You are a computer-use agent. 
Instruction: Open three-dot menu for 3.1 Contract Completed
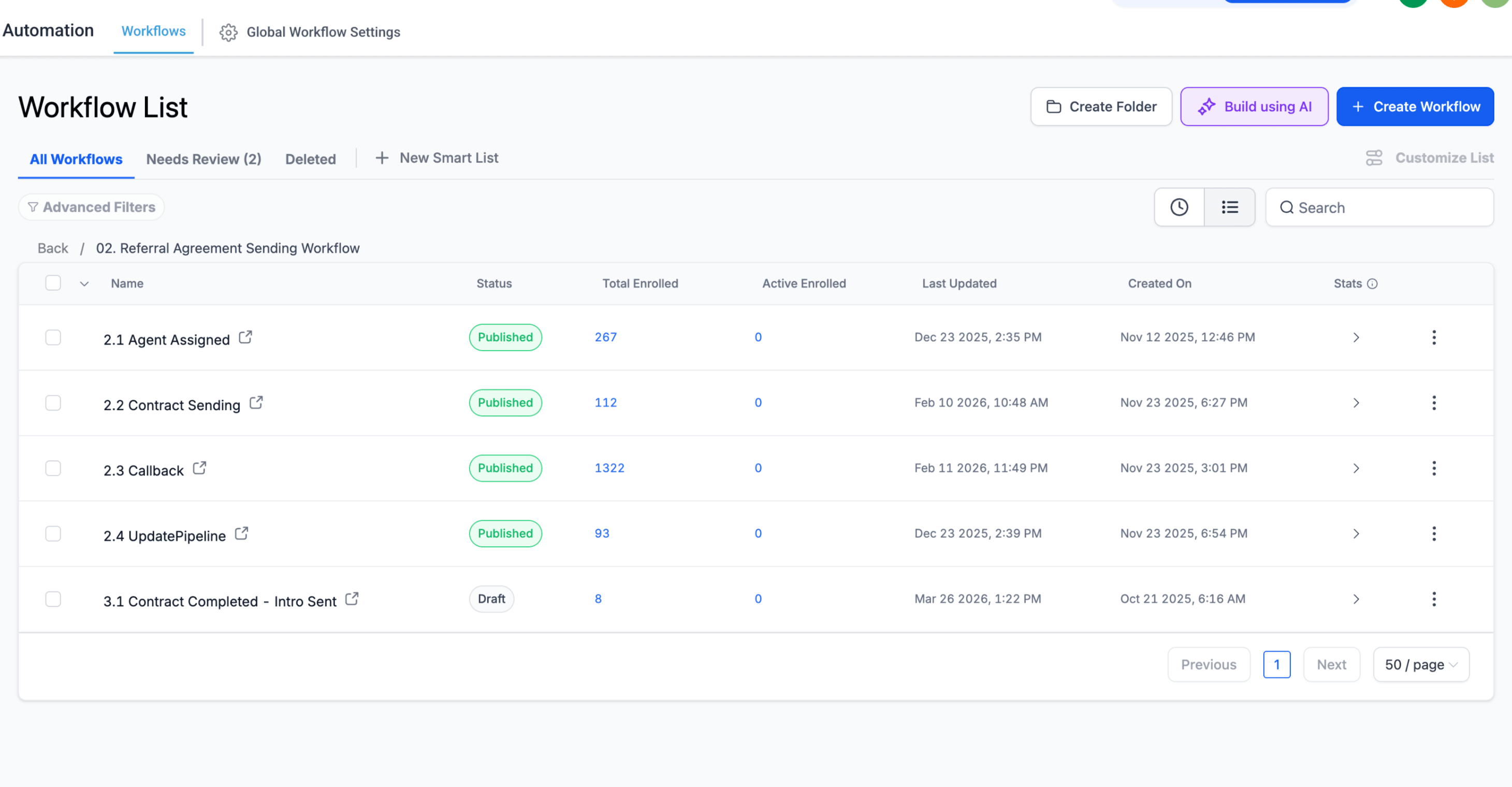[x=1433, y=599]
